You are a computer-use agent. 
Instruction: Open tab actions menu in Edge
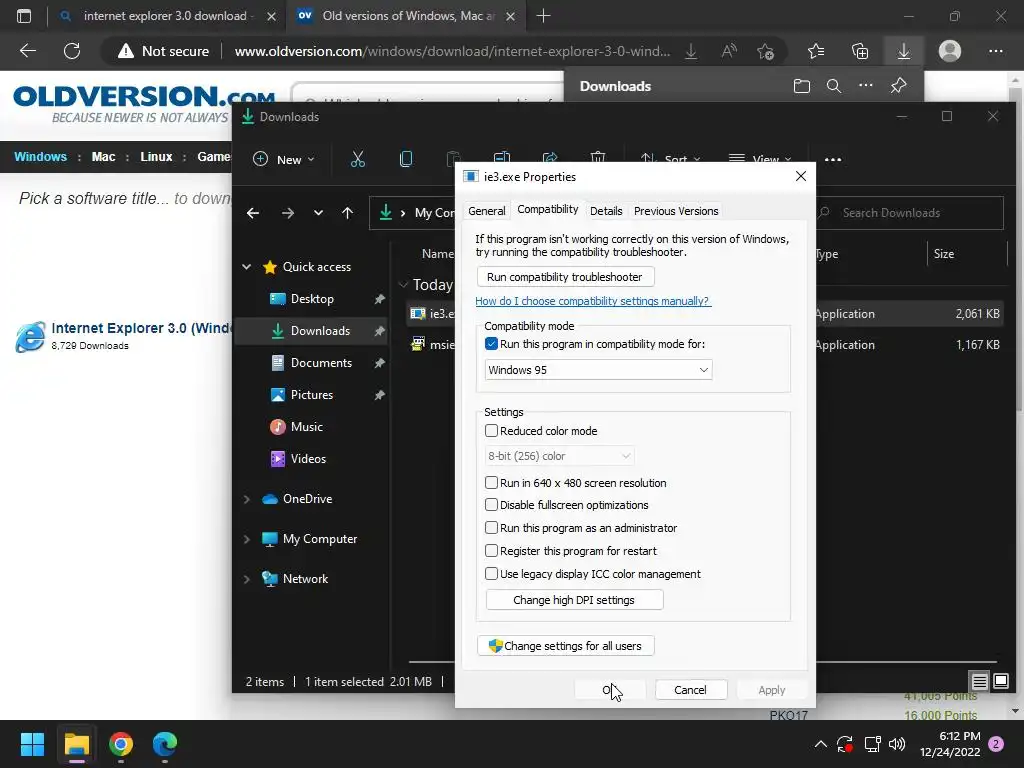[x=24, y=16]
